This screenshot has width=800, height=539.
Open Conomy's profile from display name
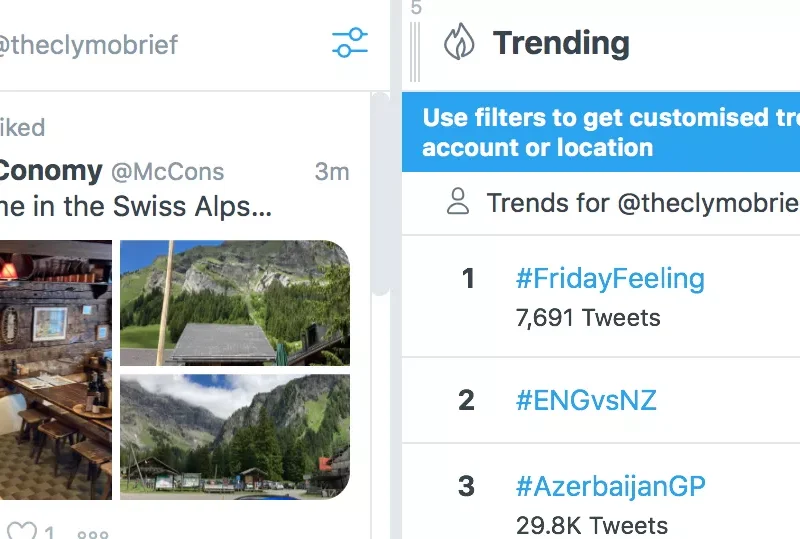pos(50,171)
